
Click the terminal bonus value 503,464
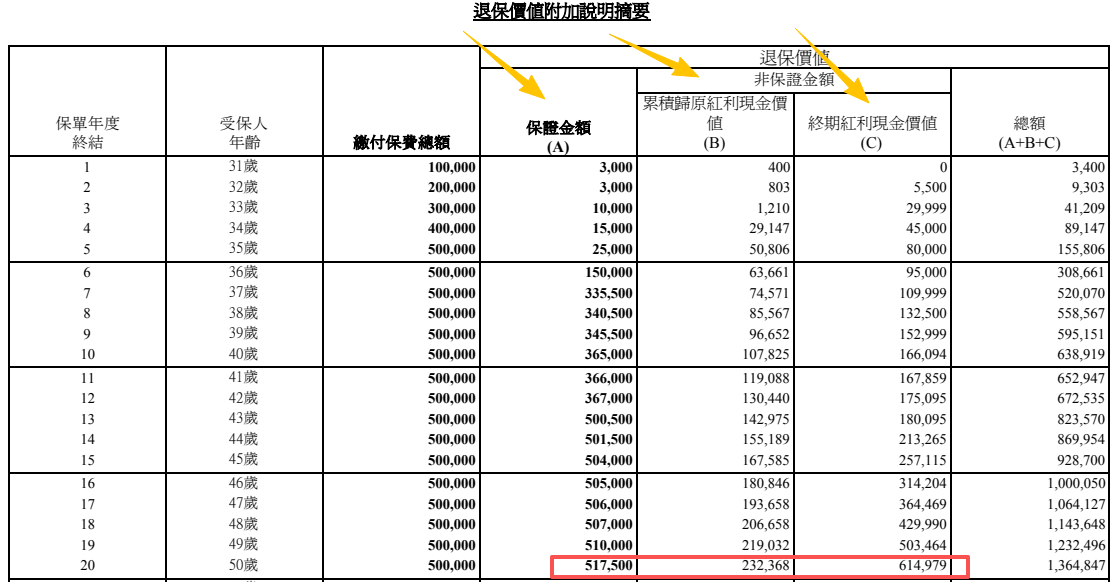(x=923, y=545)
